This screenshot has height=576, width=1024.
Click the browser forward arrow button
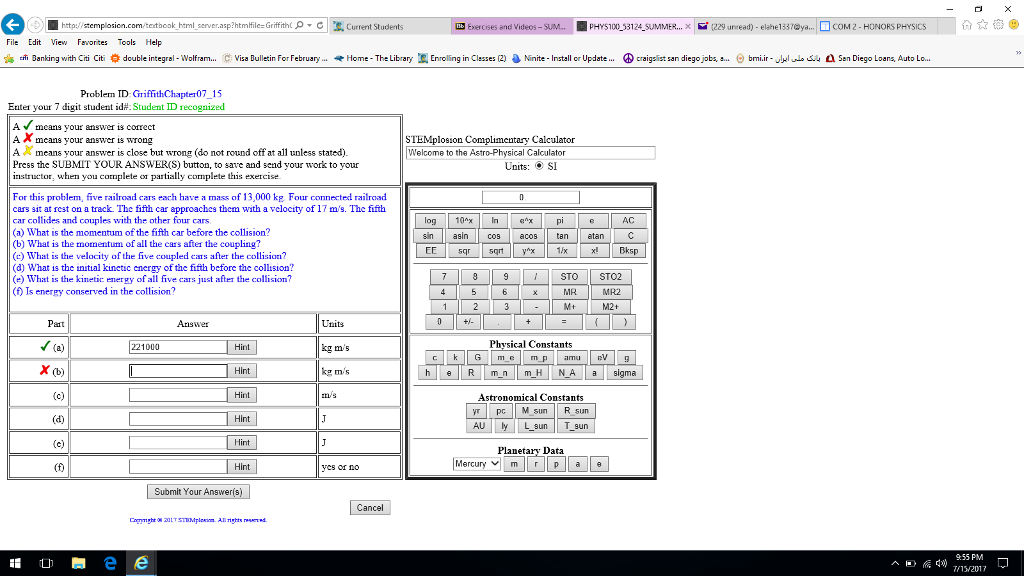(35, 25)
